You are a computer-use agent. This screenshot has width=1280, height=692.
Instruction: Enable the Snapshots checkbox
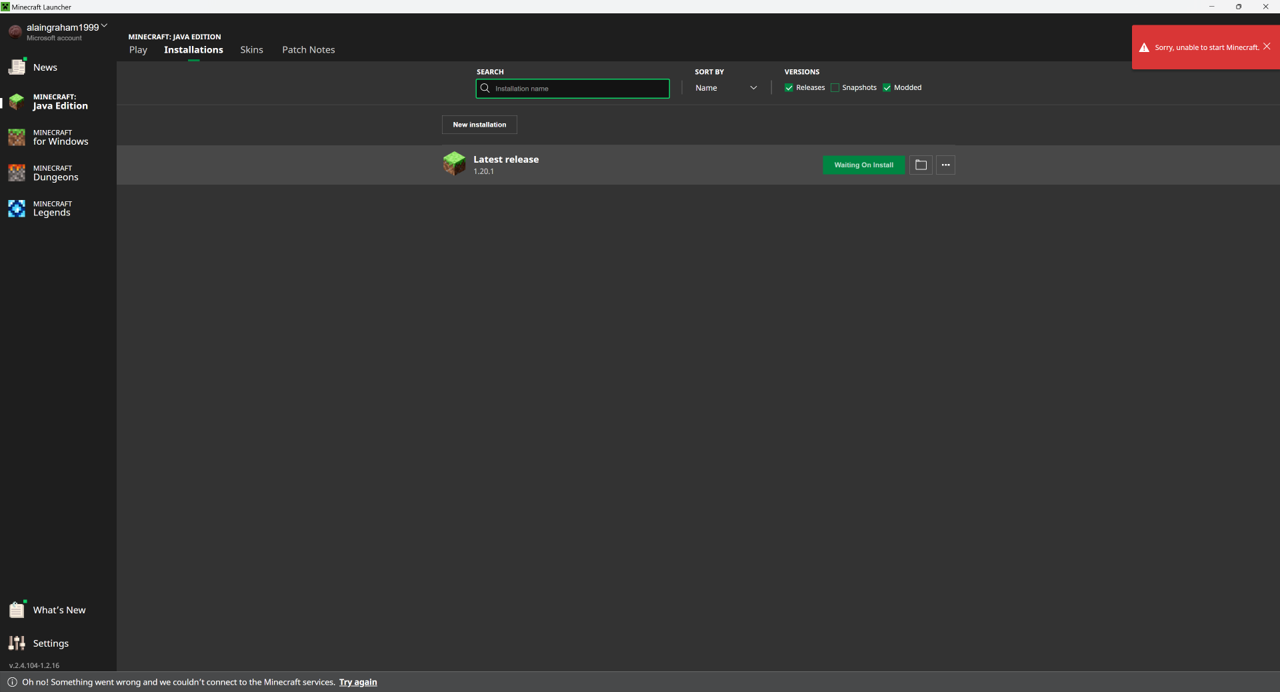pos(835,88)
